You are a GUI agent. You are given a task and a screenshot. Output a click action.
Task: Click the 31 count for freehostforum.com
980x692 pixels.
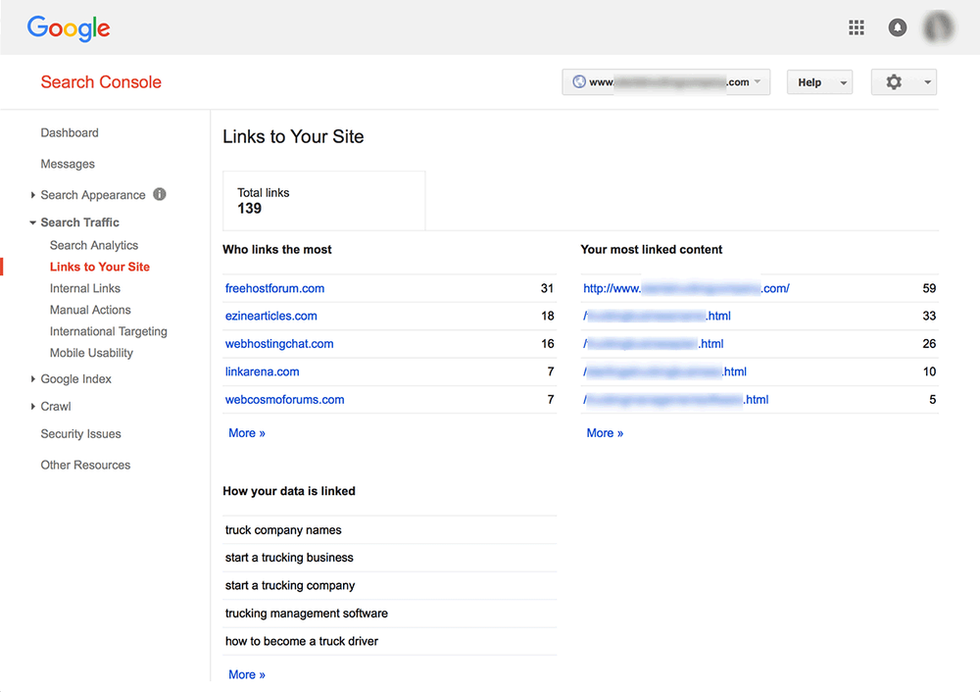(547, 288)
